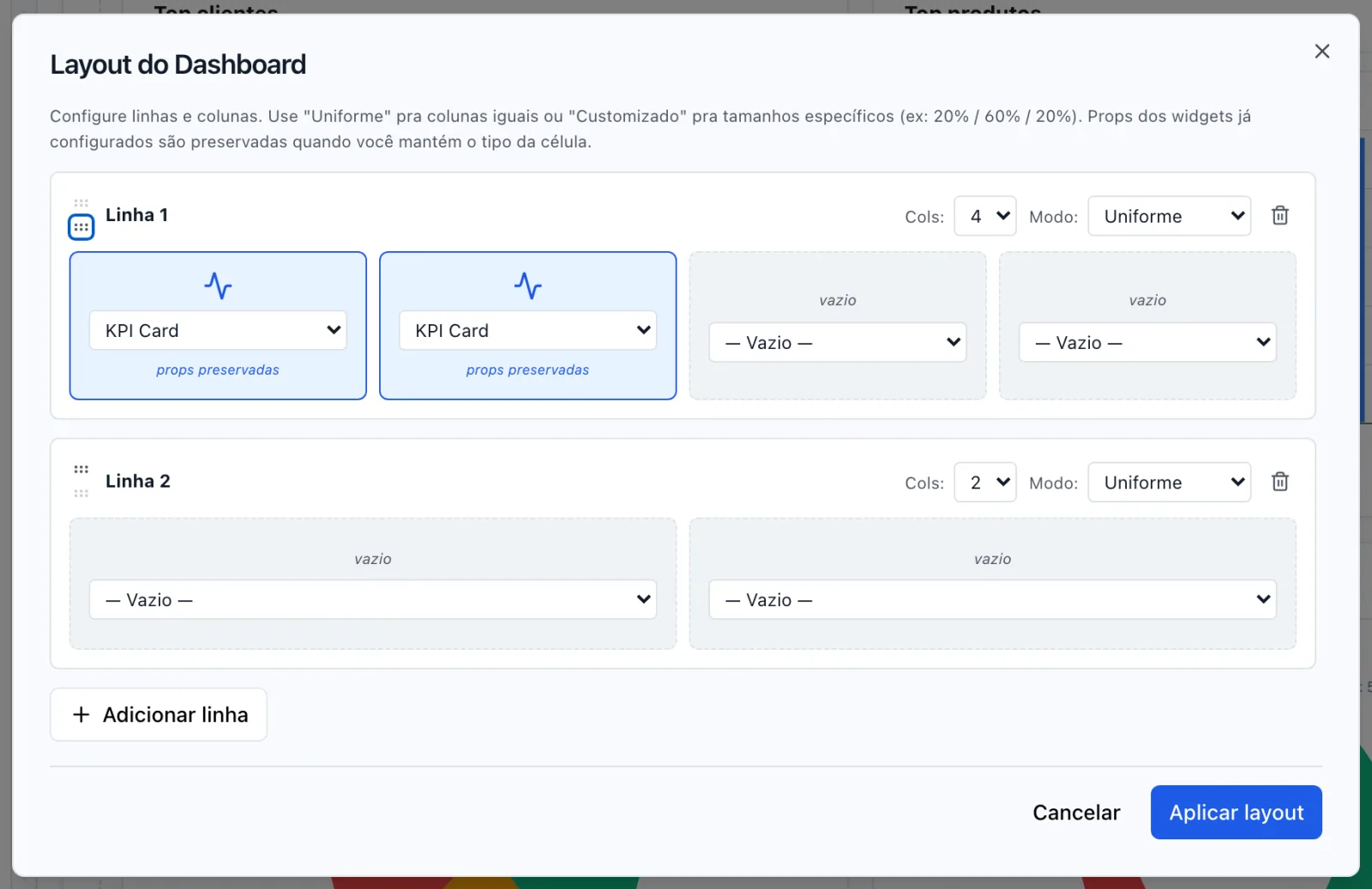Click the Linha 2 heading
This screenshot has width=1372, height=889.
[x=138, y=481]
